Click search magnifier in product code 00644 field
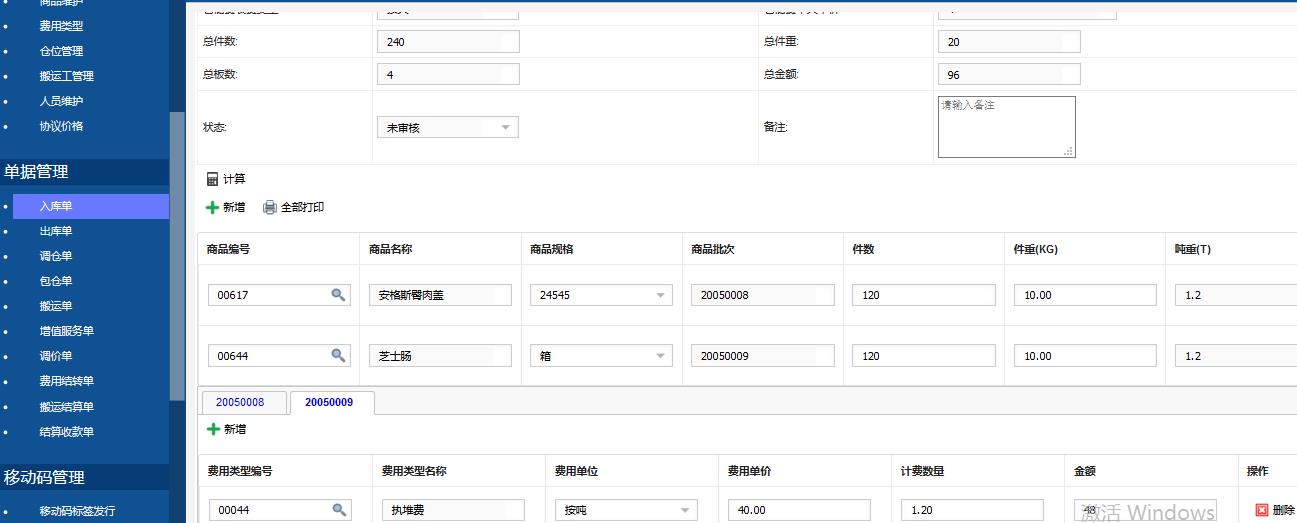The image size is (1297, 523). click(338, 355)
